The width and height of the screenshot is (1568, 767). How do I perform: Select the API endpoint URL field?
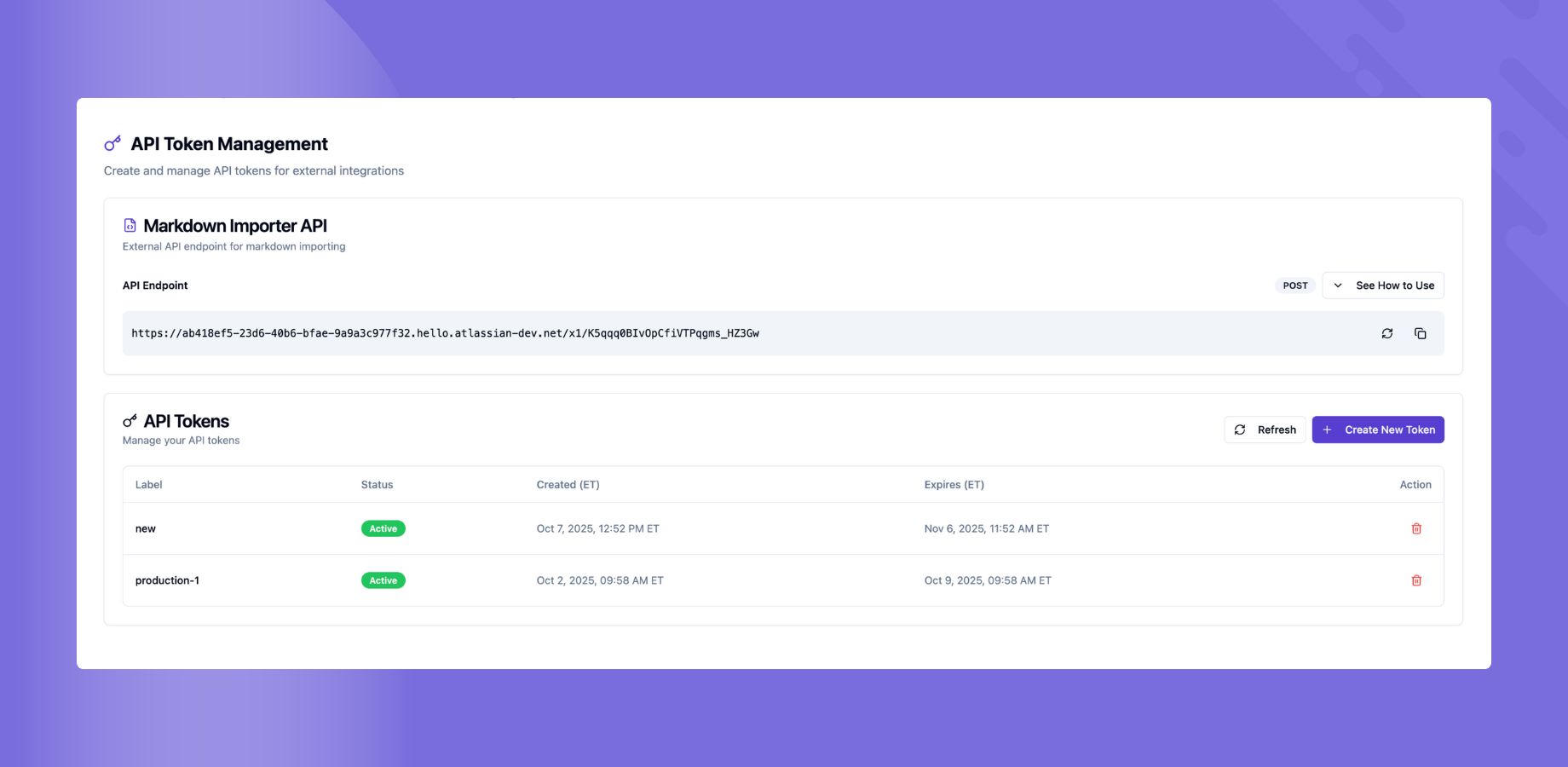pyautogui.click(x=444, y=333)
